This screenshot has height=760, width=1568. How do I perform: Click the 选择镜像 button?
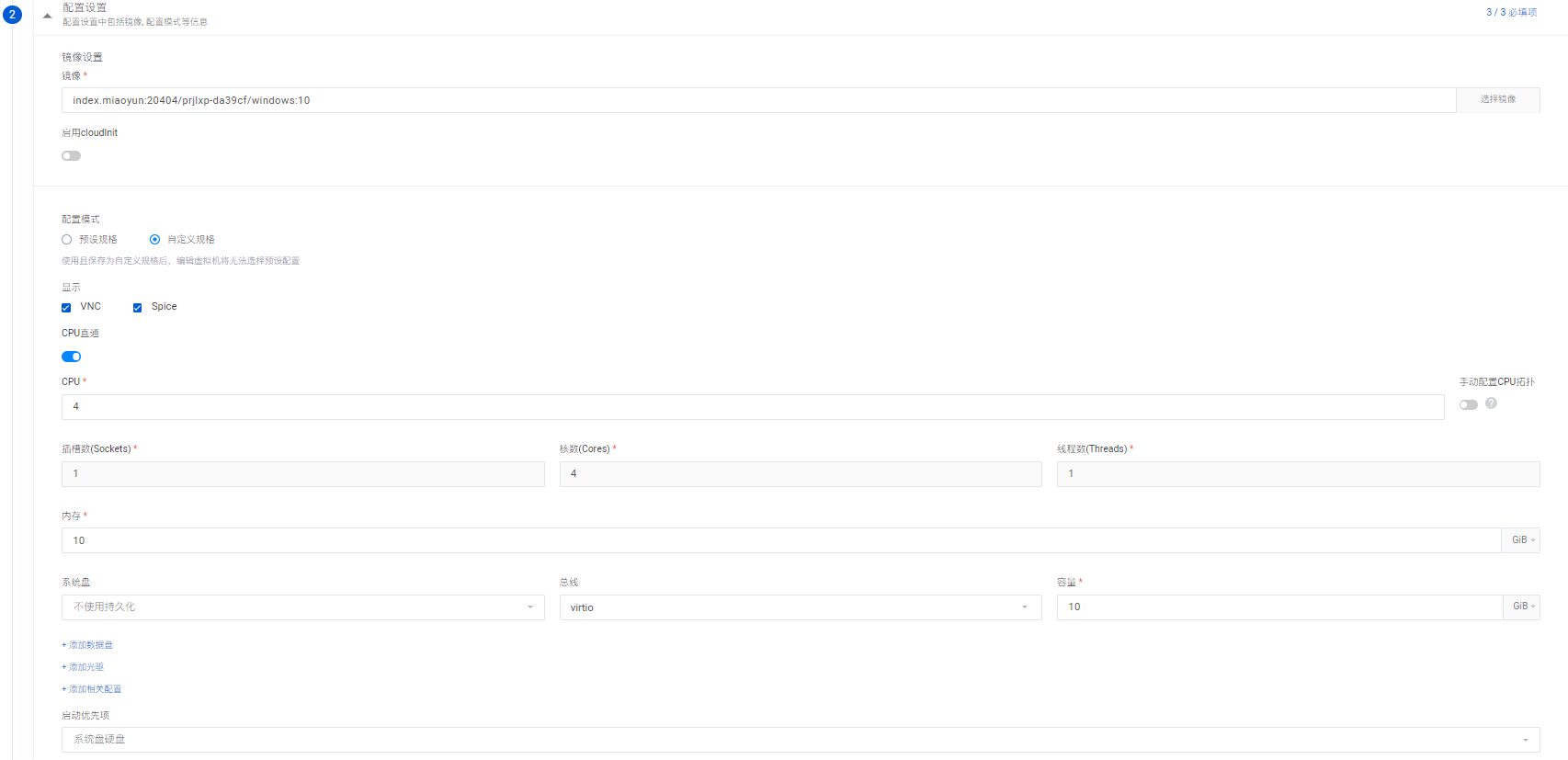tap(1497, 100)
